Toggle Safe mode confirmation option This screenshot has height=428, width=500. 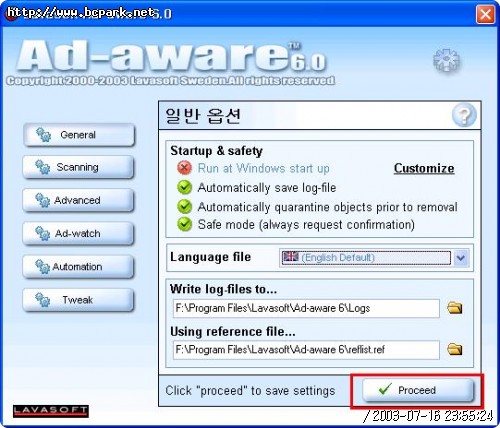[x=184, y=224]
